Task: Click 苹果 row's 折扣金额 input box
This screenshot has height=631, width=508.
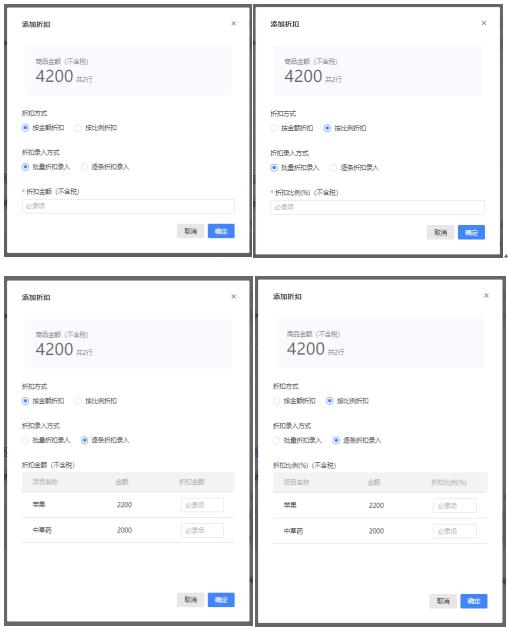Action: tap(202, 505)
